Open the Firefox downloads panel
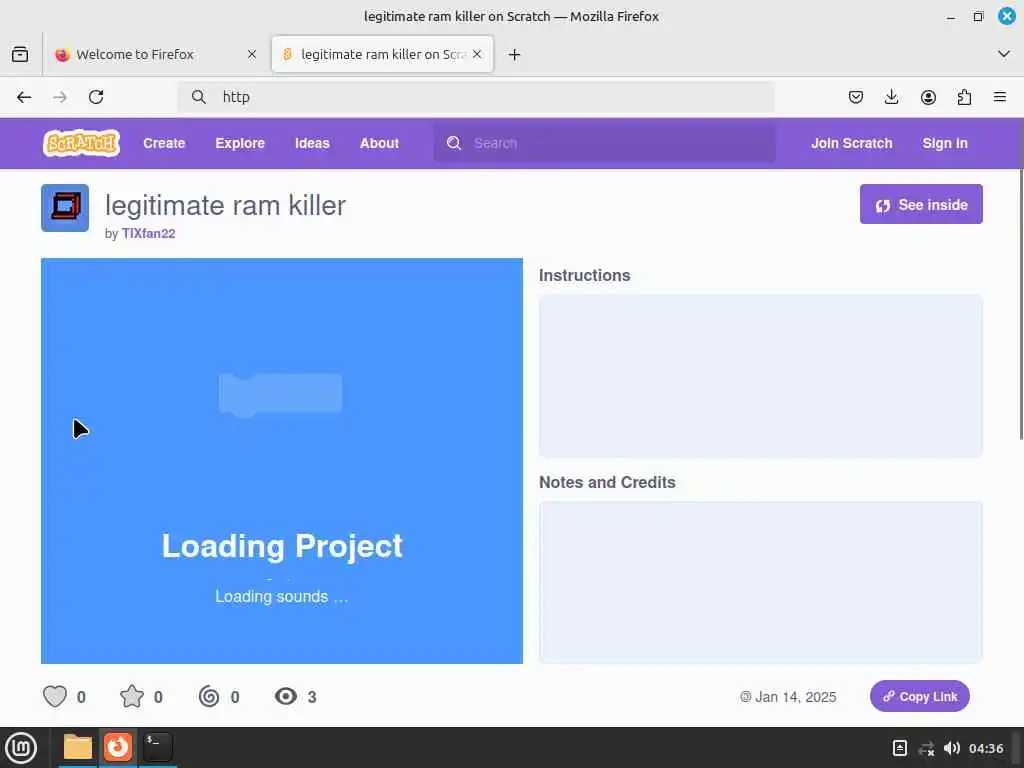The image size is (1024, 768). [x=891, y=97]
